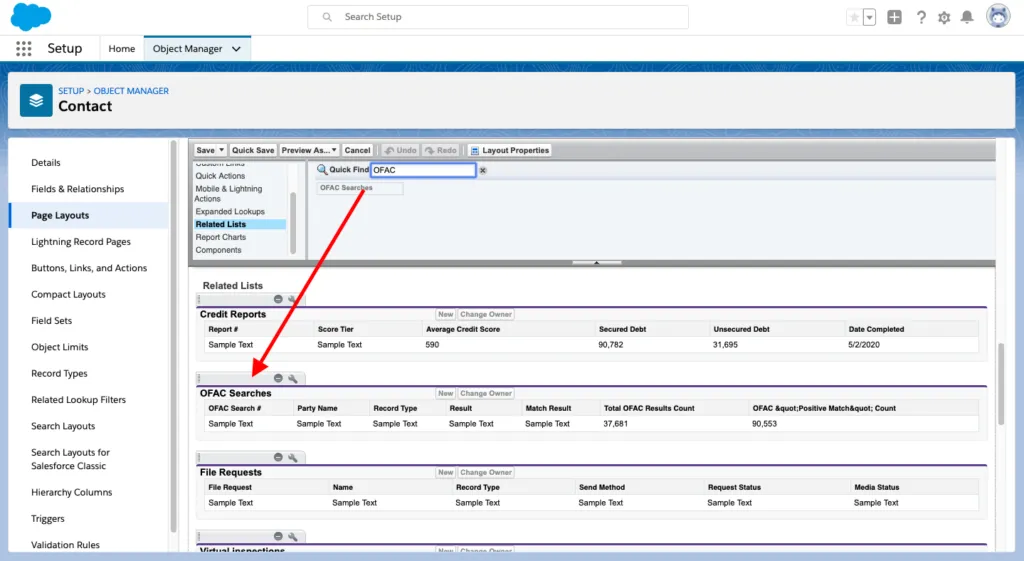The image size is (1024, 561).
Task: Open Credit Reports list properties wrench
Action: [x=293, y=299]
